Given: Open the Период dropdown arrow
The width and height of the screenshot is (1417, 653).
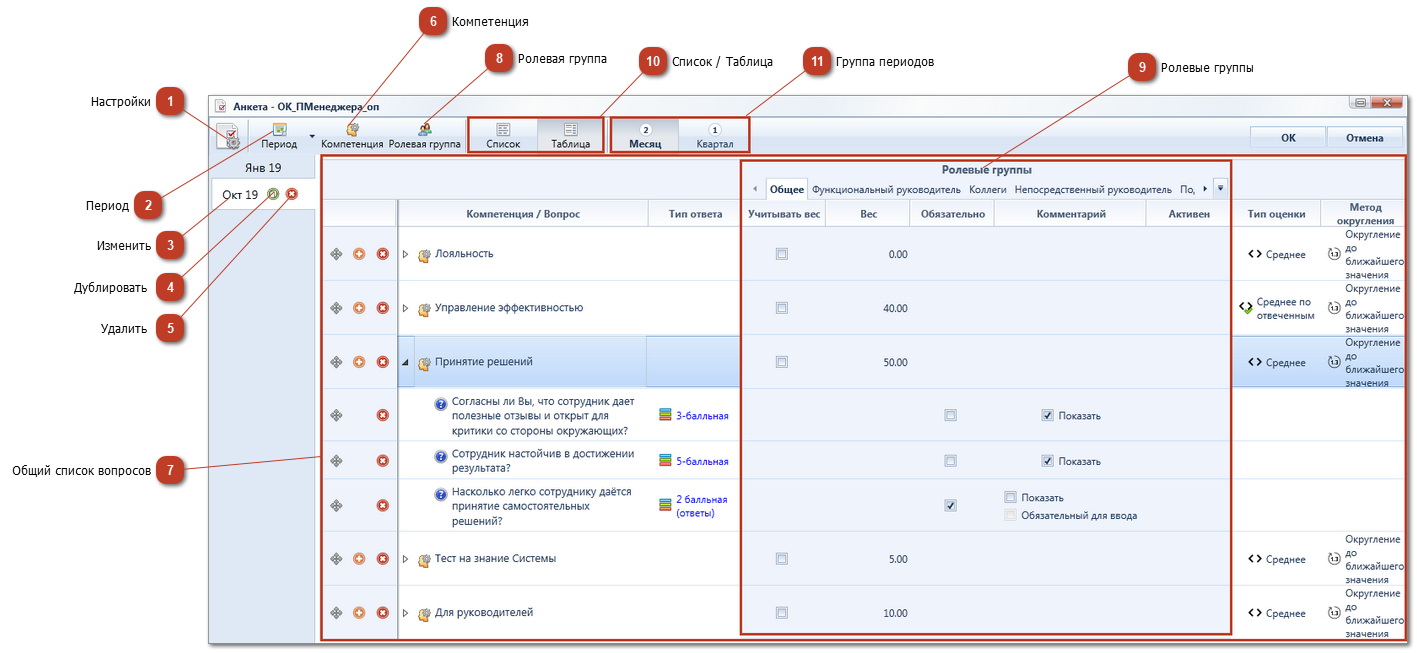Looking at the screenshot, I should point(311,135).
